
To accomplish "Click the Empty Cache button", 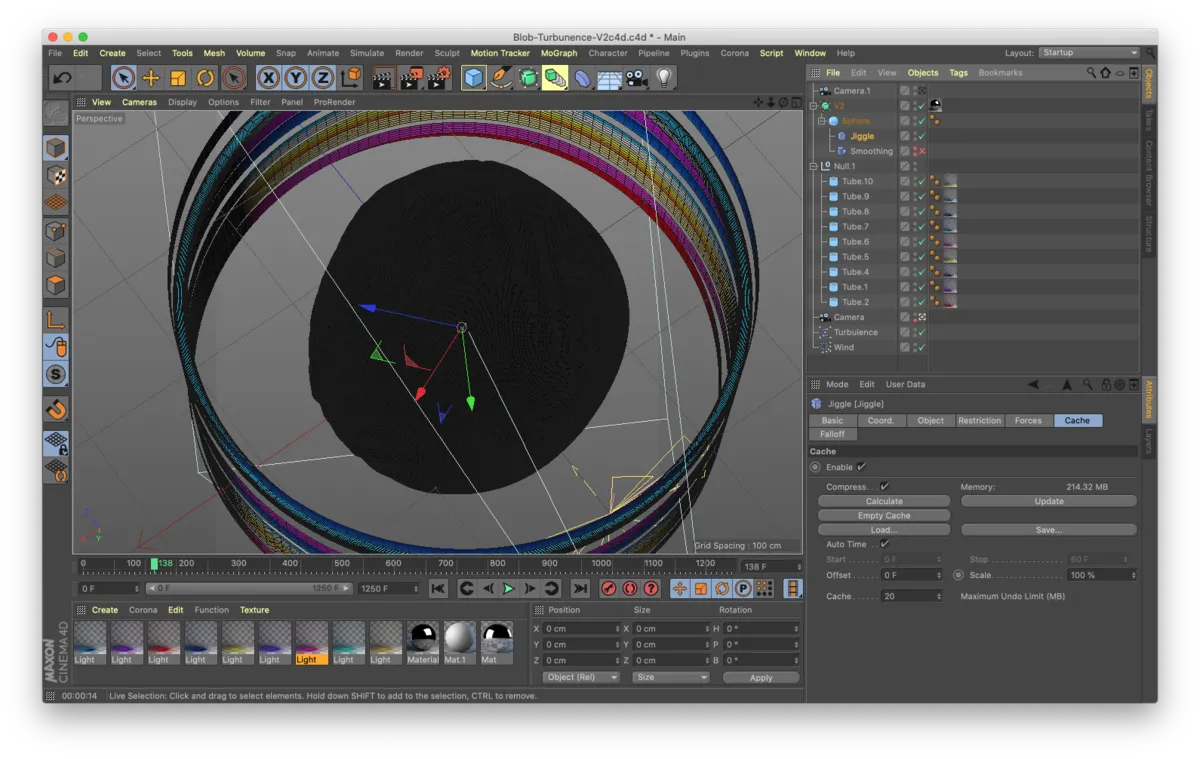I will (x=884, y=516).
